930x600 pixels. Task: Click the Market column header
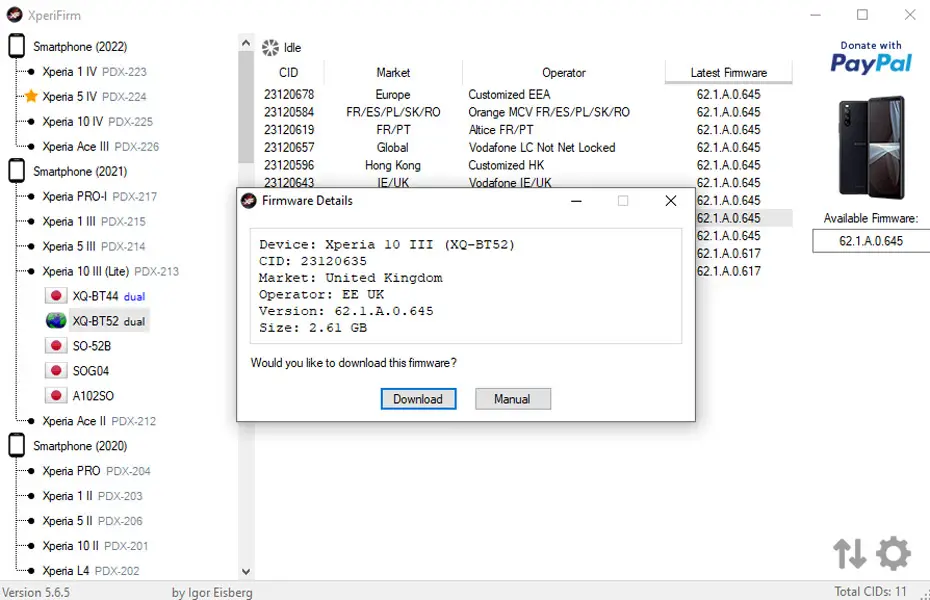coord(393,72)
